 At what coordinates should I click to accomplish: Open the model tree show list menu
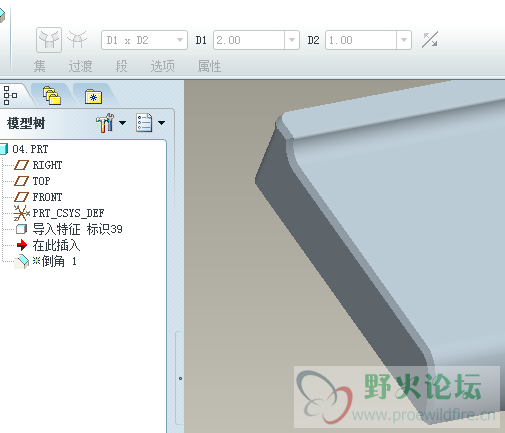(x=150, y=123)
